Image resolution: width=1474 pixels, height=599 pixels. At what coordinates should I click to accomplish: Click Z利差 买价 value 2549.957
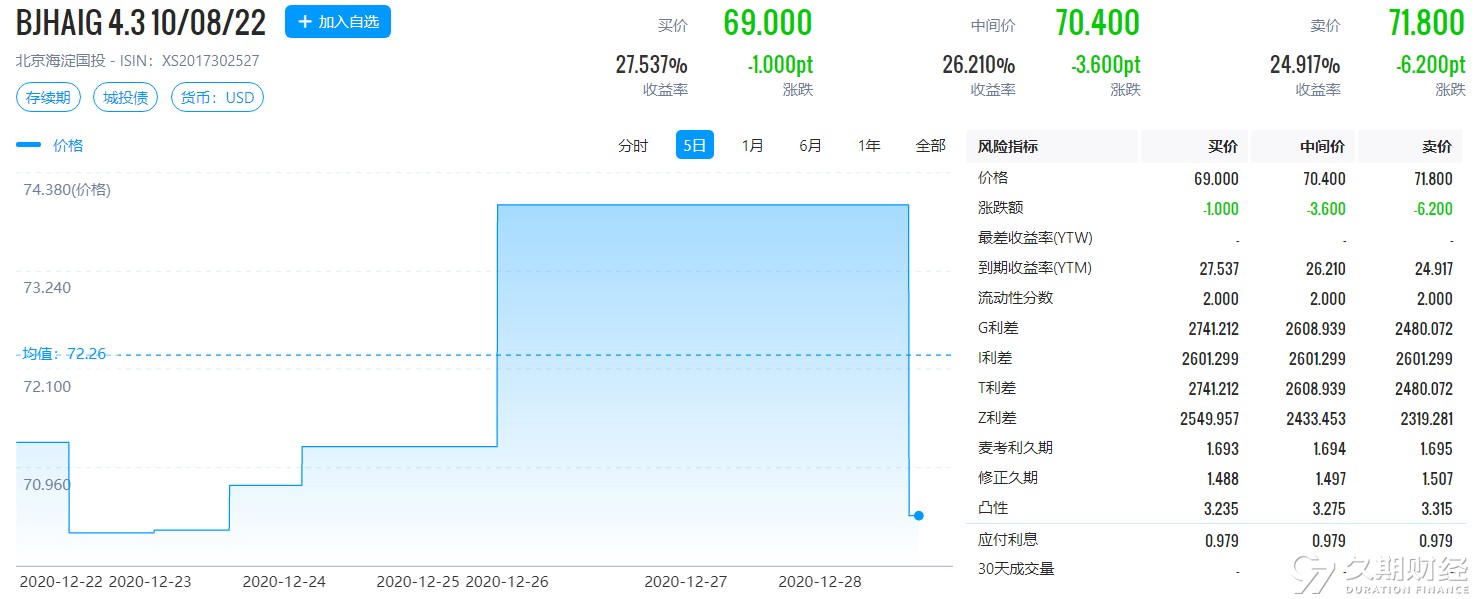tap(1209, 418)
